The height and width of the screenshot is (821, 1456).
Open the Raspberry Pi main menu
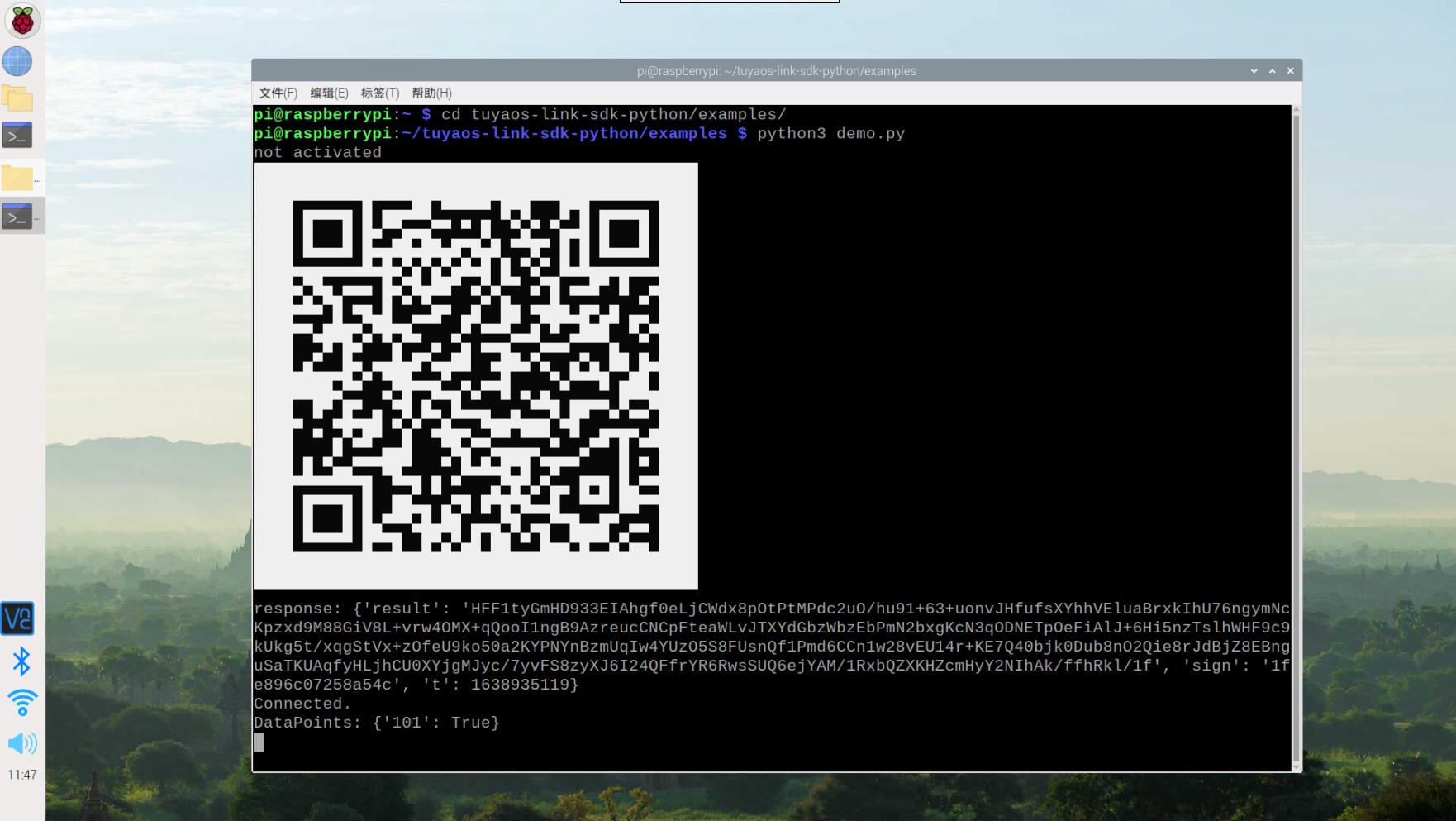coord(22,21)
